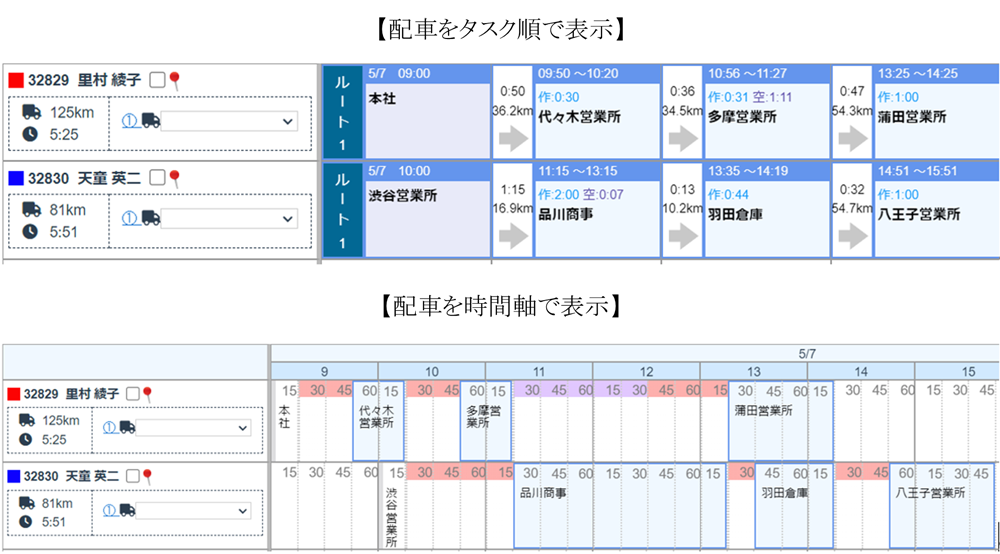Click the vehicle icon before 天童 英二's dropdown, time-axis view

click(128, 511)
